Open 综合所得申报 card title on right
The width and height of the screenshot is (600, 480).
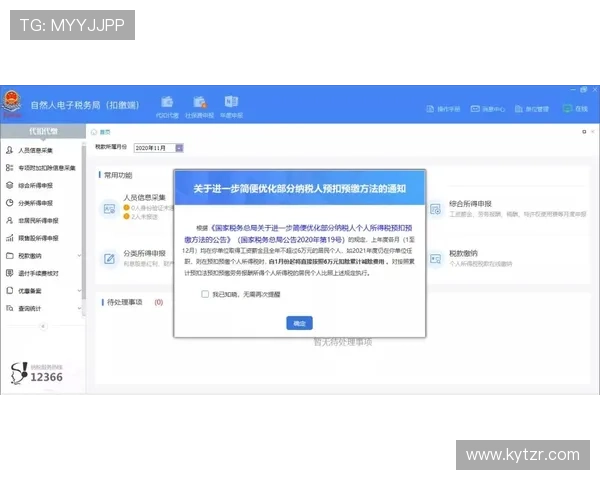(x=470, y=204)
